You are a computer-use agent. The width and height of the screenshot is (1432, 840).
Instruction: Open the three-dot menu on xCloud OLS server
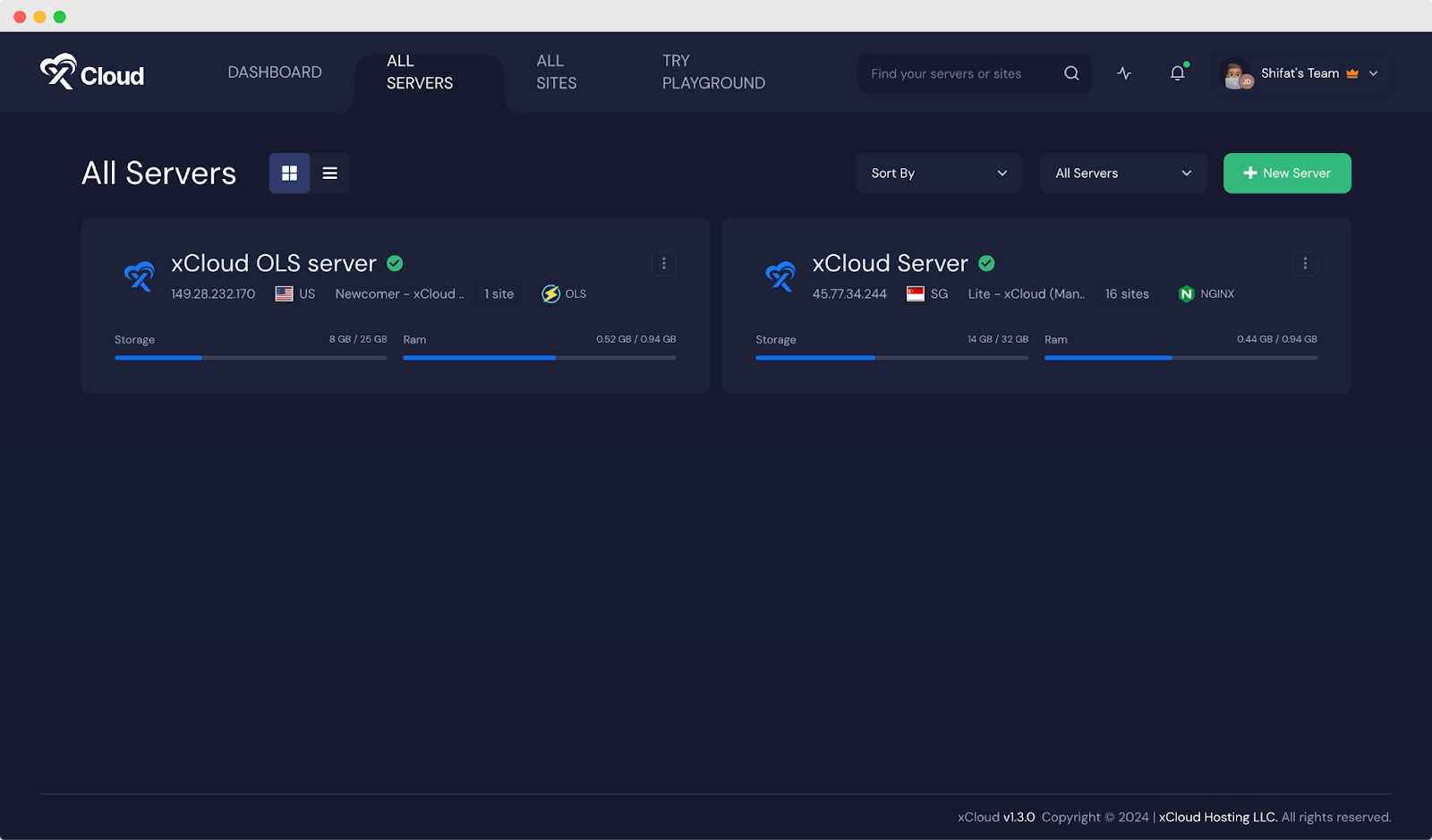click(x=663, y=263)
